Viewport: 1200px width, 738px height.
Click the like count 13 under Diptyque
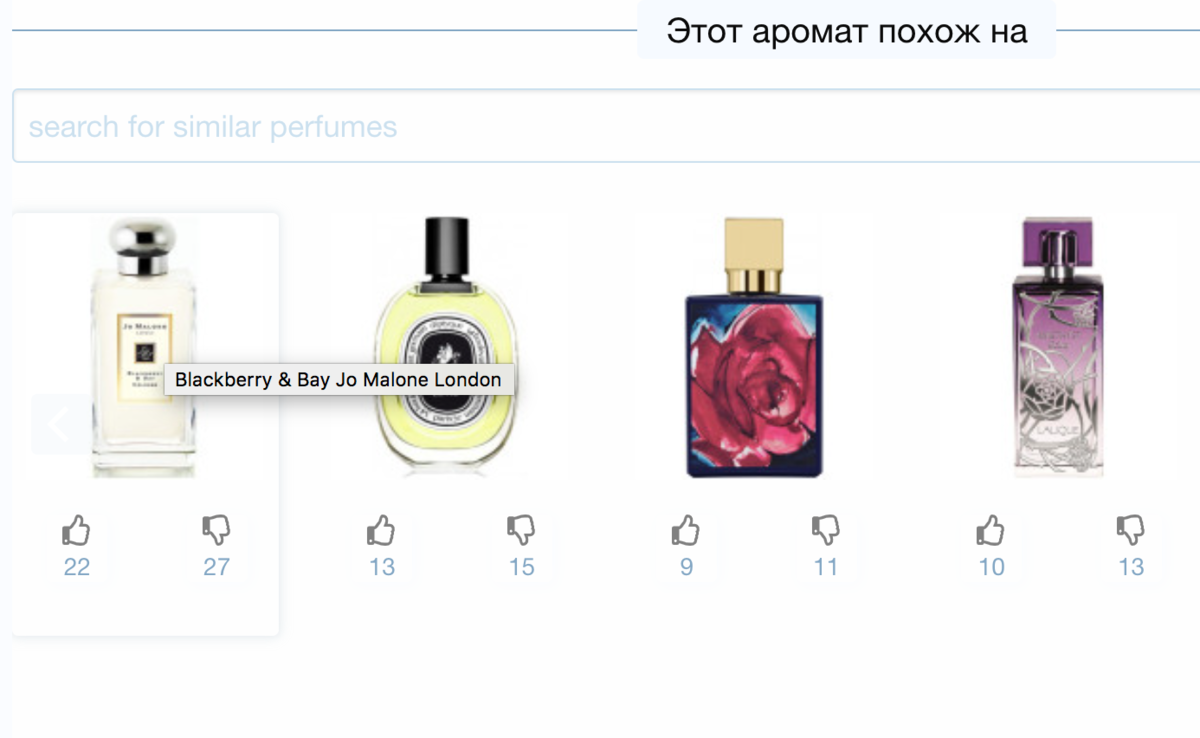382,567
